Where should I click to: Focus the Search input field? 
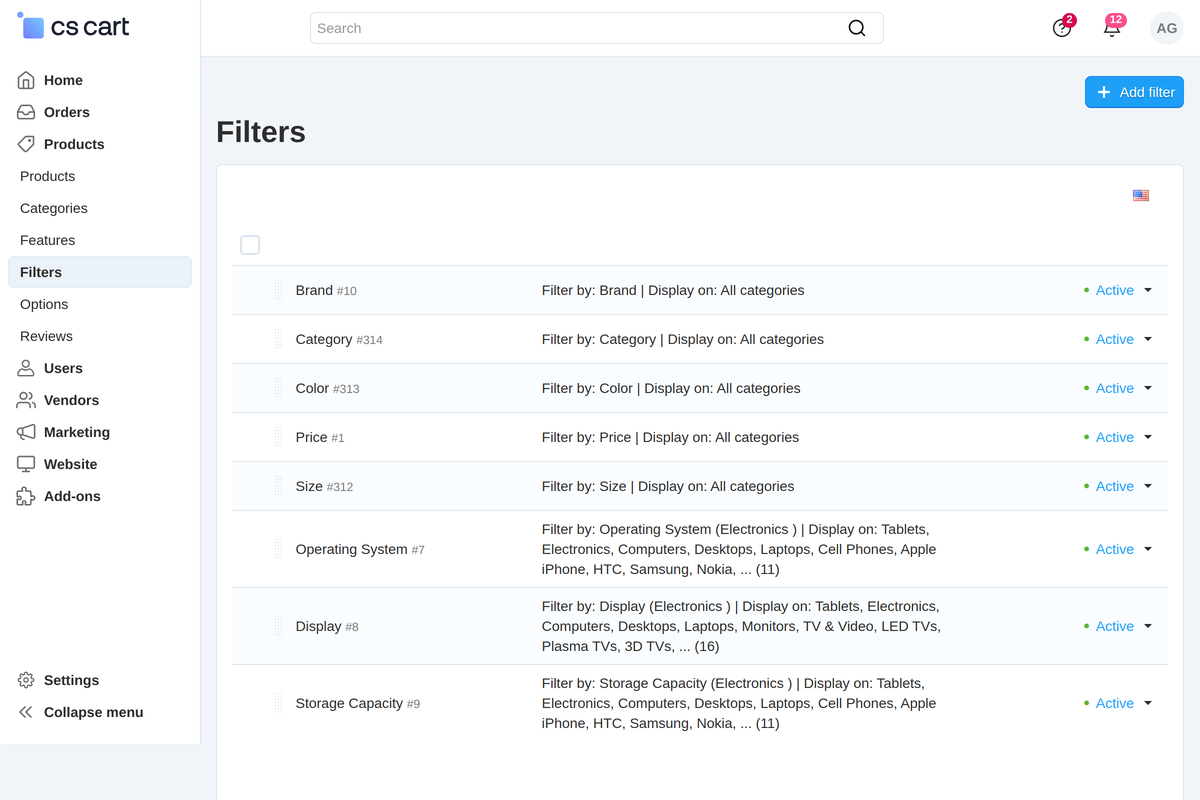(x=596, y=28)
